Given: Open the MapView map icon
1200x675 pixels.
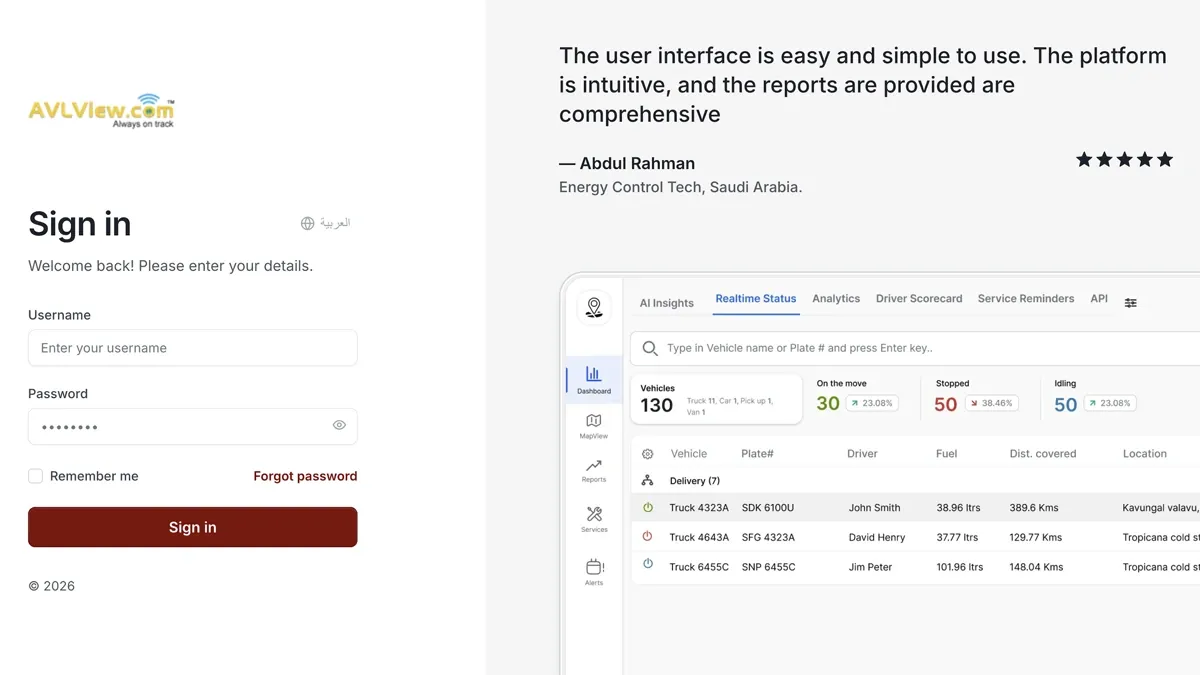Looking at the screenshot, I should click(594, 421).
